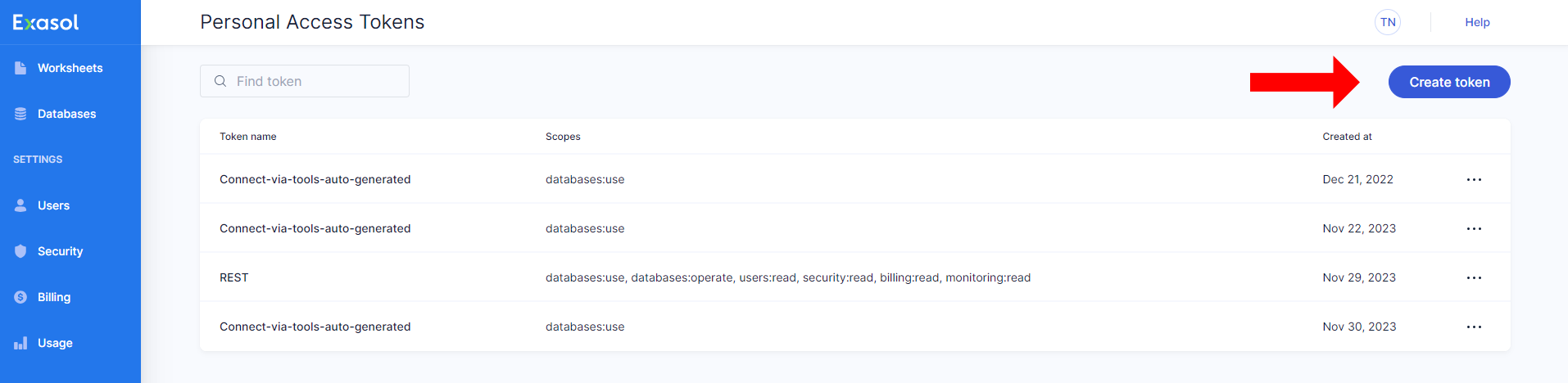Open options menu for Nov 22, 2023 token
1568x383 pixels.
1474,228
